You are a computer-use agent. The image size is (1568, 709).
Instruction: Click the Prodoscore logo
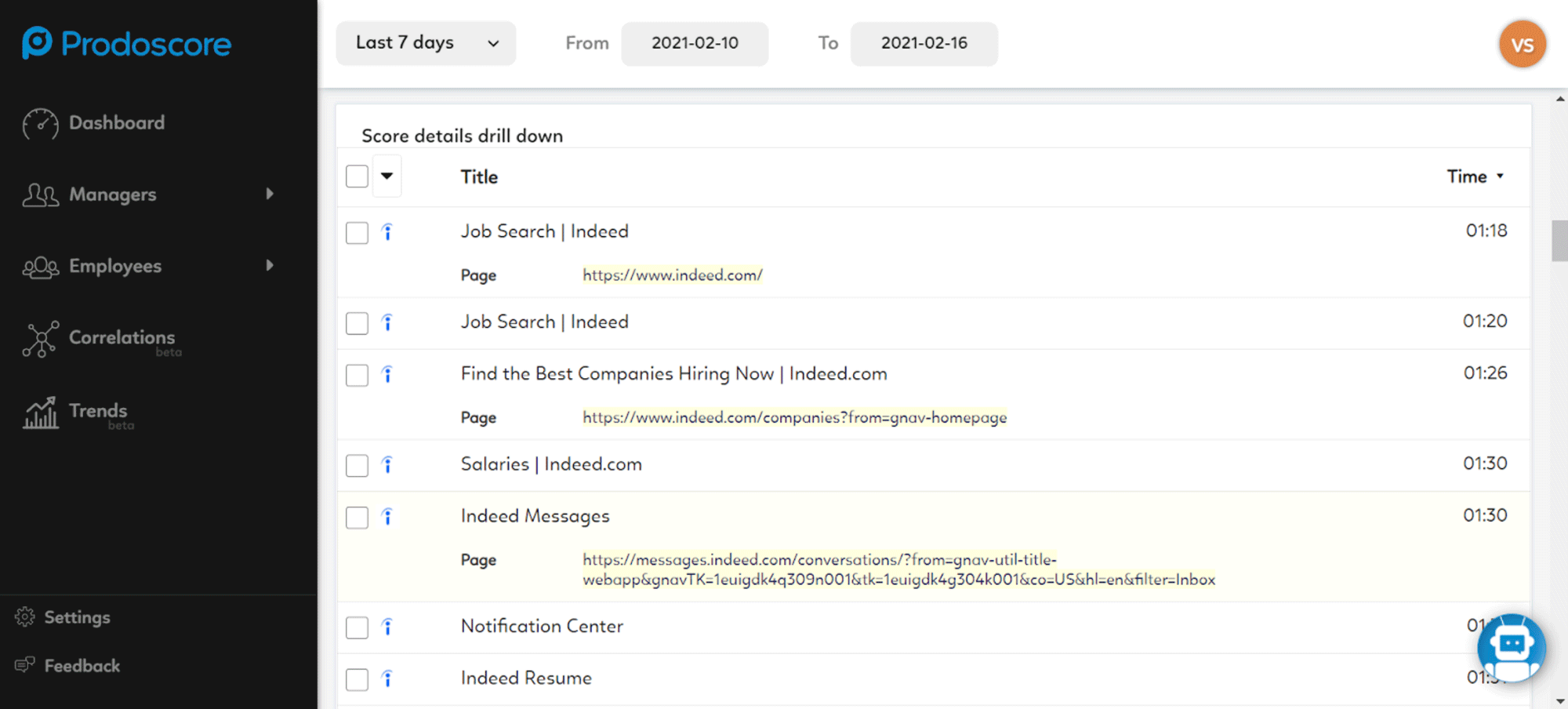coord(126,43)
